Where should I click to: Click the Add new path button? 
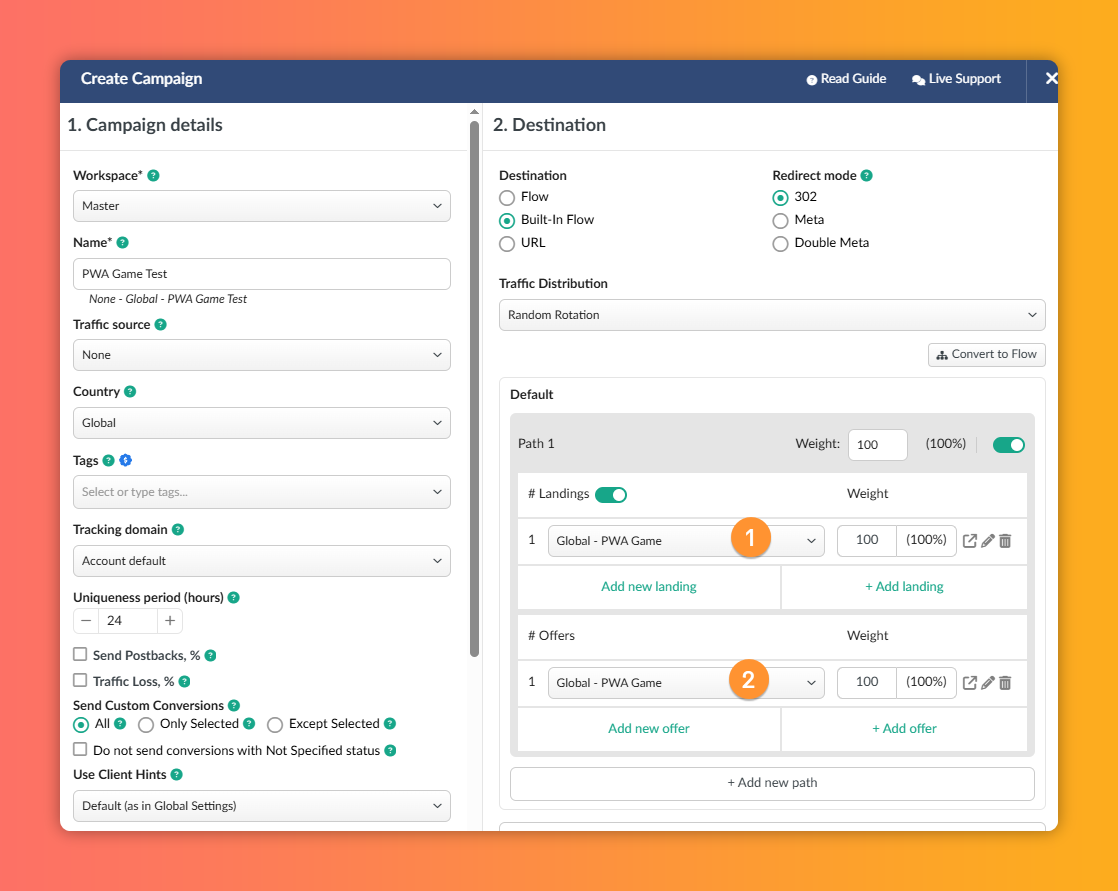[x=771, y=783]
